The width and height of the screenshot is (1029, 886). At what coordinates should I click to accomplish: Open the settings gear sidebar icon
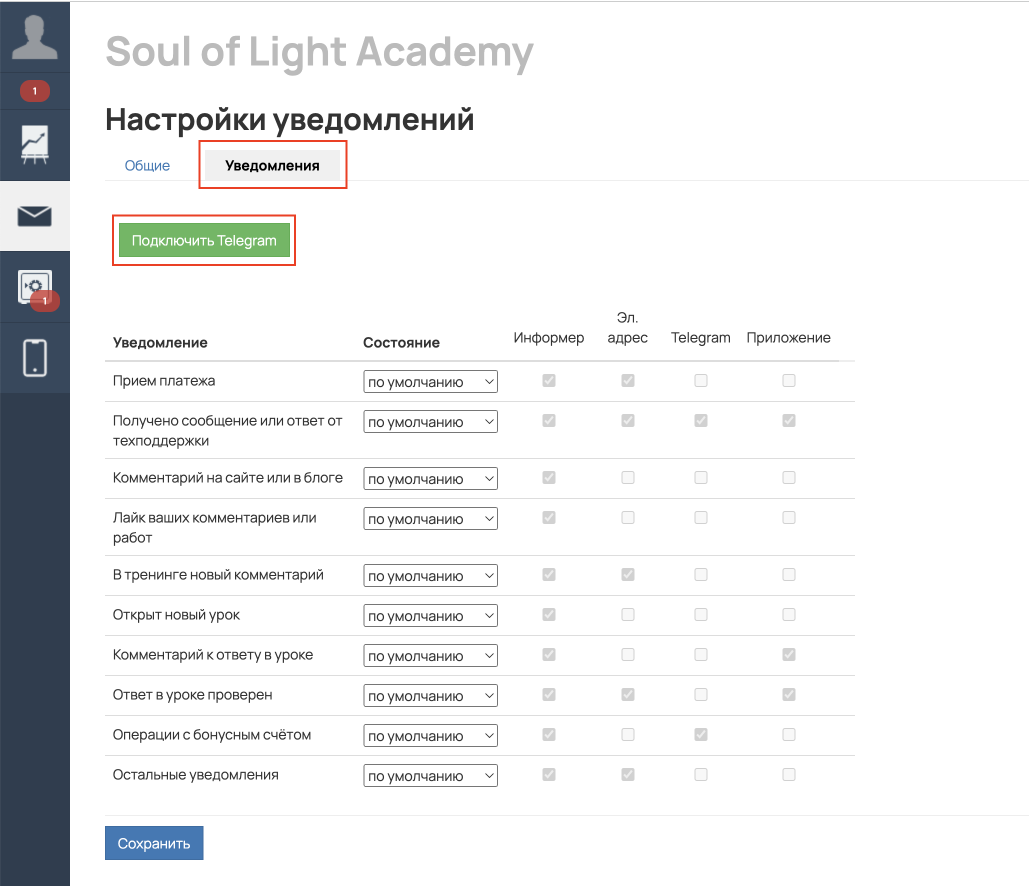35,287
